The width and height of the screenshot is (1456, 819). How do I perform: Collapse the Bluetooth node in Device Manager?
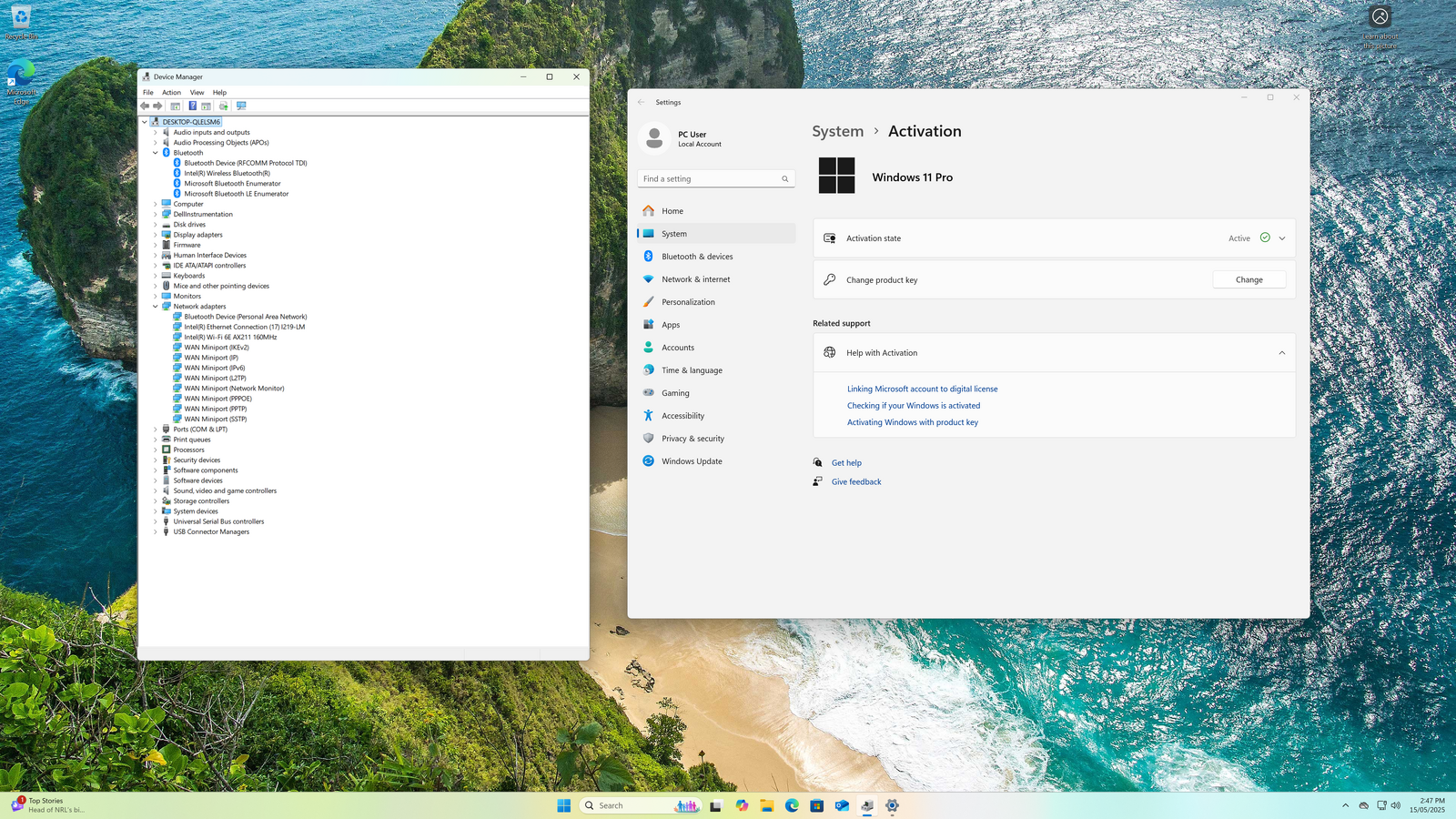156,153
